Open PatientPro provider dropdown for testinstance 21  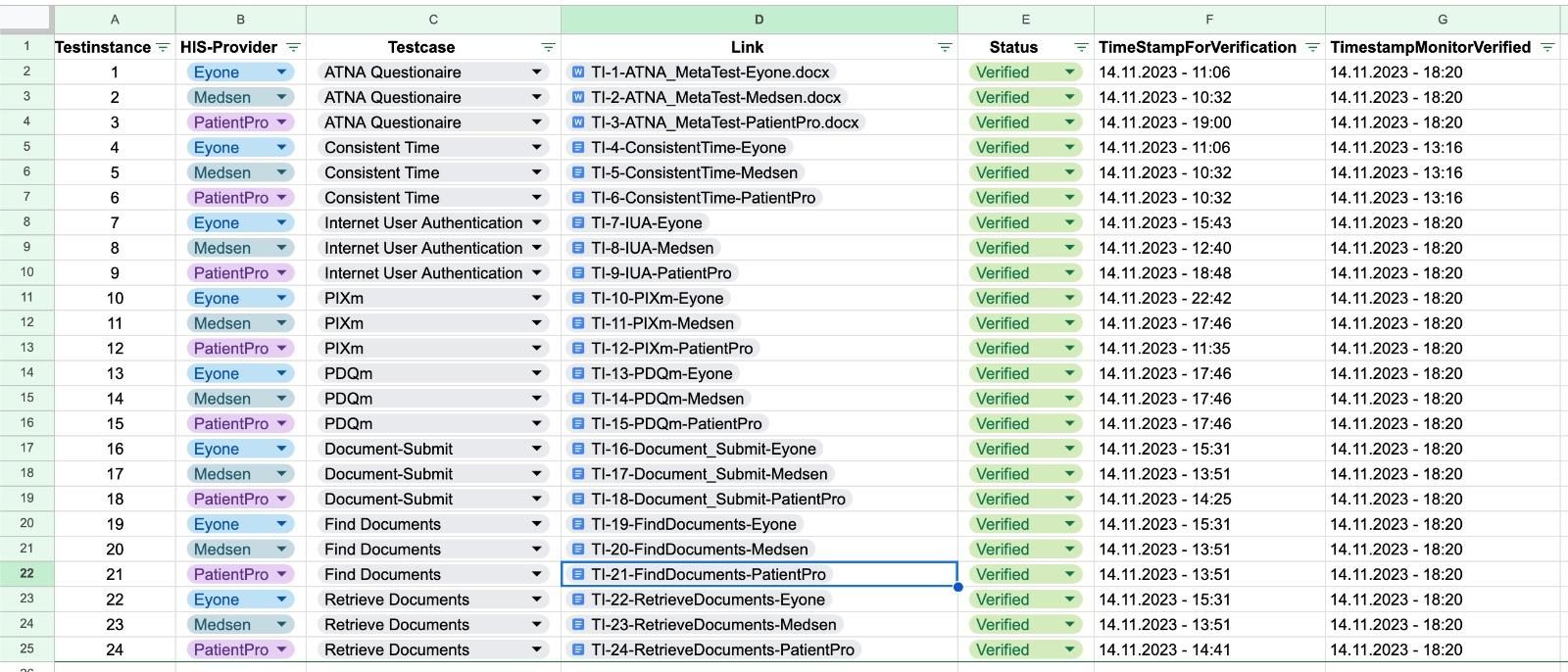point(281,574)
